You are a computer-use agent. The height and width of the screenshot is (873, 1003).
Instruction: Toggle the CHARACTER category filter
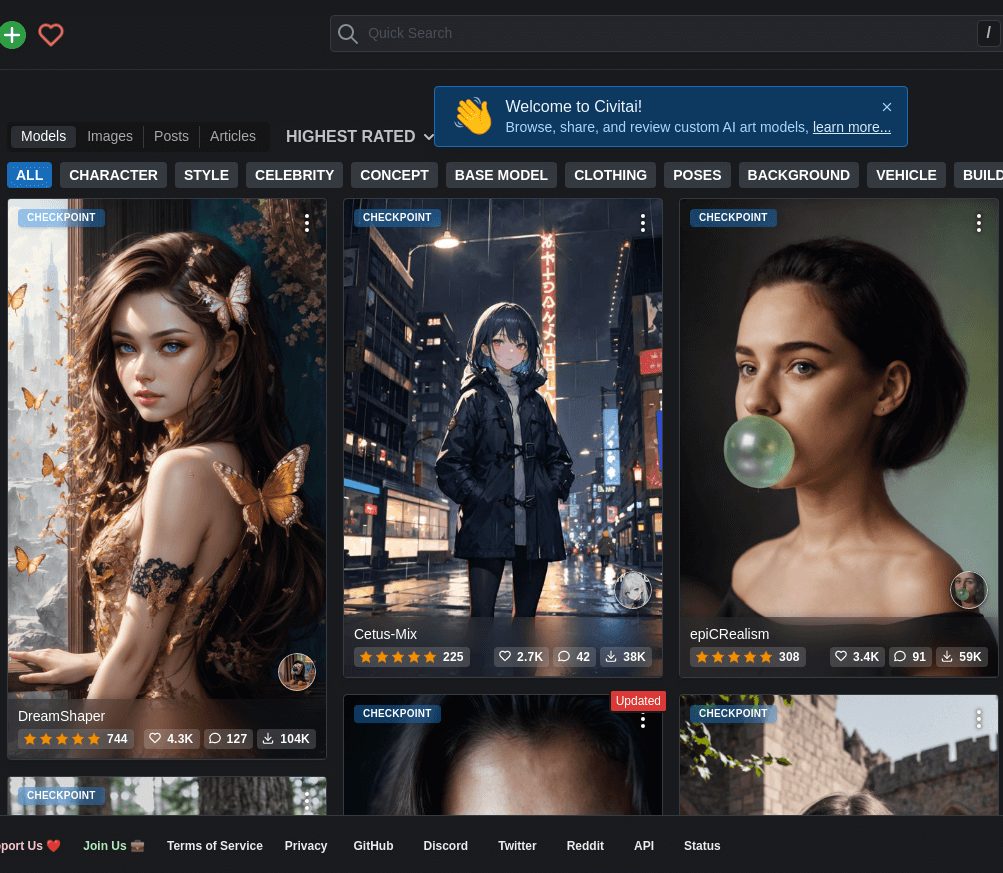click(113, 175)
